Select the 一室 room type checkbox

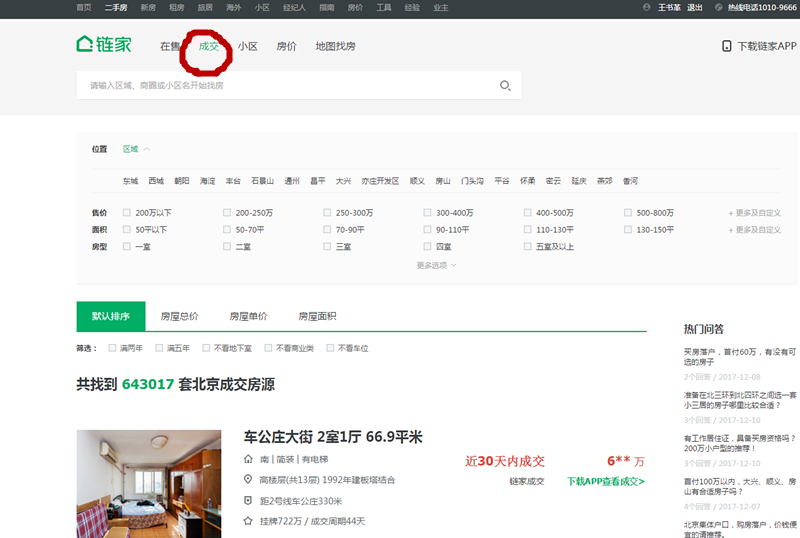[127, 247]
